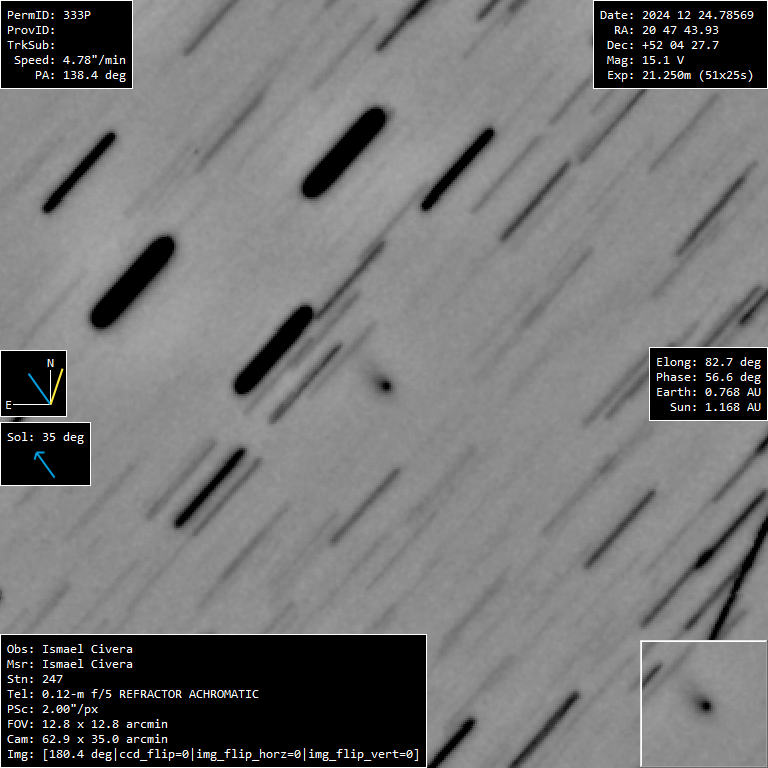The width and height of the screenshot is (768, 768).
Task: Click the 'Stn: 247' text
Action: pyautogui.click(x=35, y=679)
